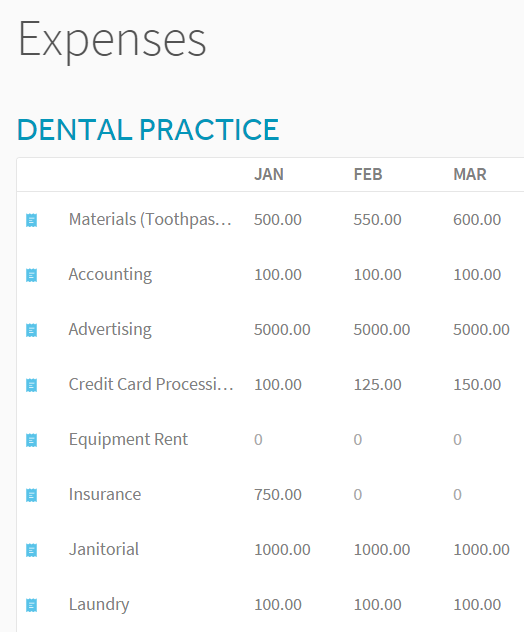The width and height of the screenshot is (524, 632).
Task: Click the DENTAL PRACTICE heading
Action: pos(148,130)
